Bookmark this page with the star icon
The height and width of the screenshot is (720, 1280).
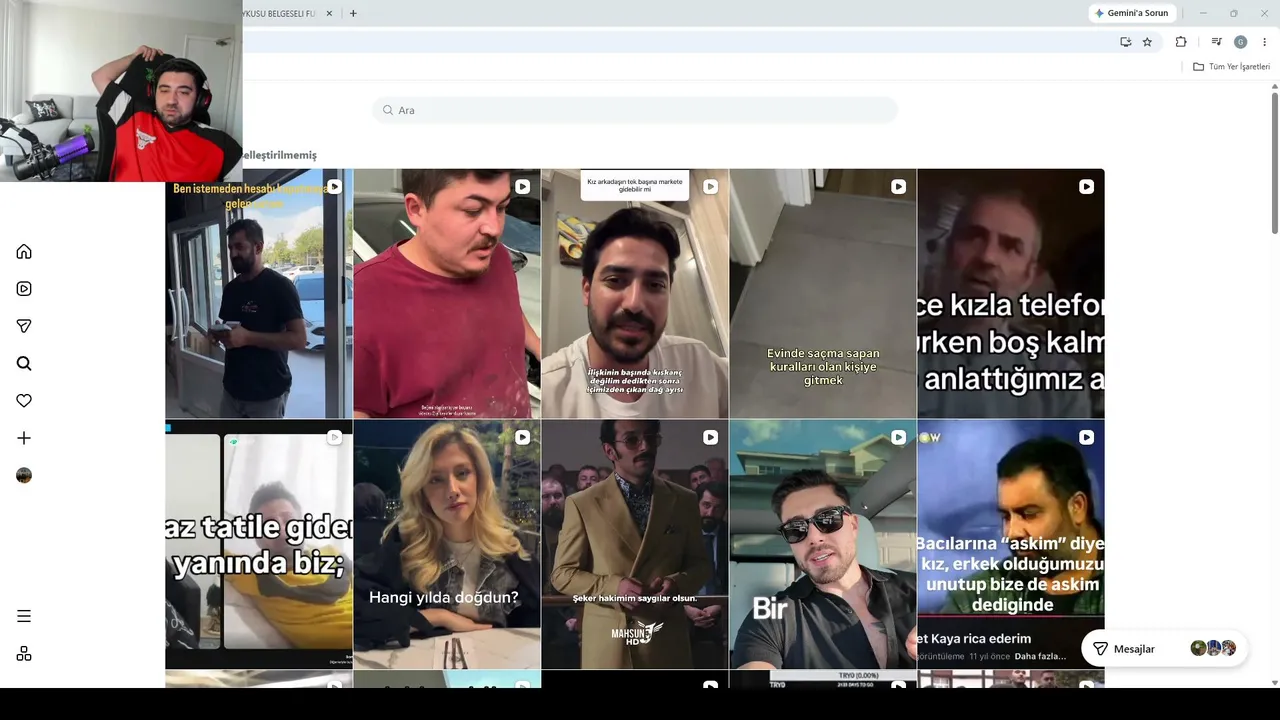pyautogui.click(x=1147, y=42)
